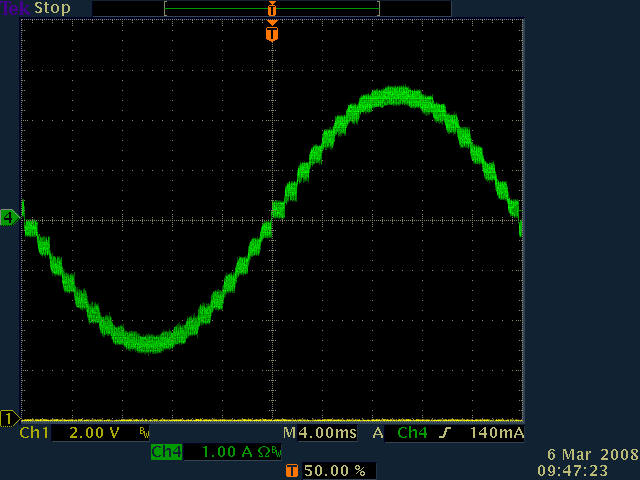Click the green Ch4 trigger source label
The width and height of the screenshot is (640, 480).
point(412,434)
